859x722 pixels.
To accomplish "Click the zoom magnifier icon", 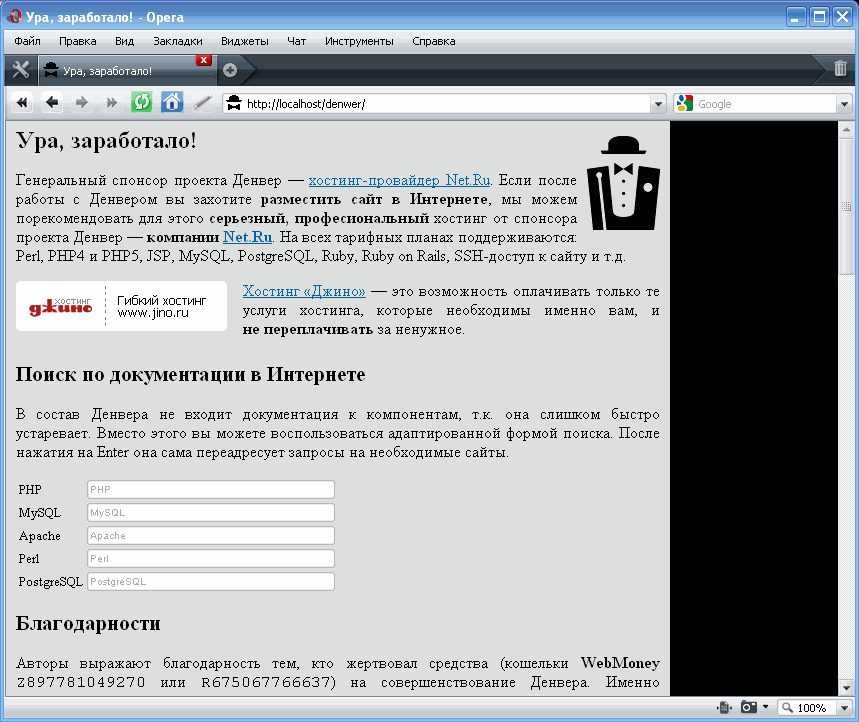I will (x=787, y=707).
